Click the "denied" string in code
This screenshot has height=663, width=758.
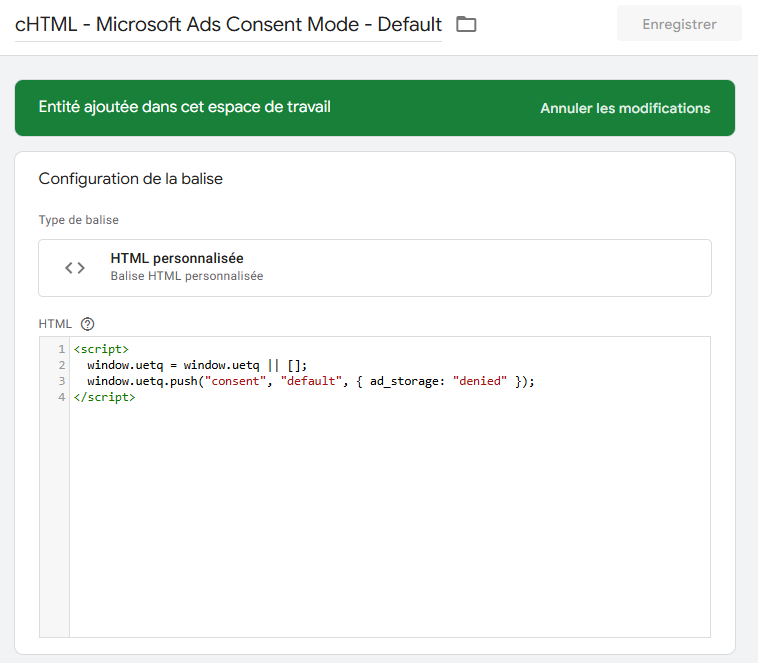click(480, 381)
